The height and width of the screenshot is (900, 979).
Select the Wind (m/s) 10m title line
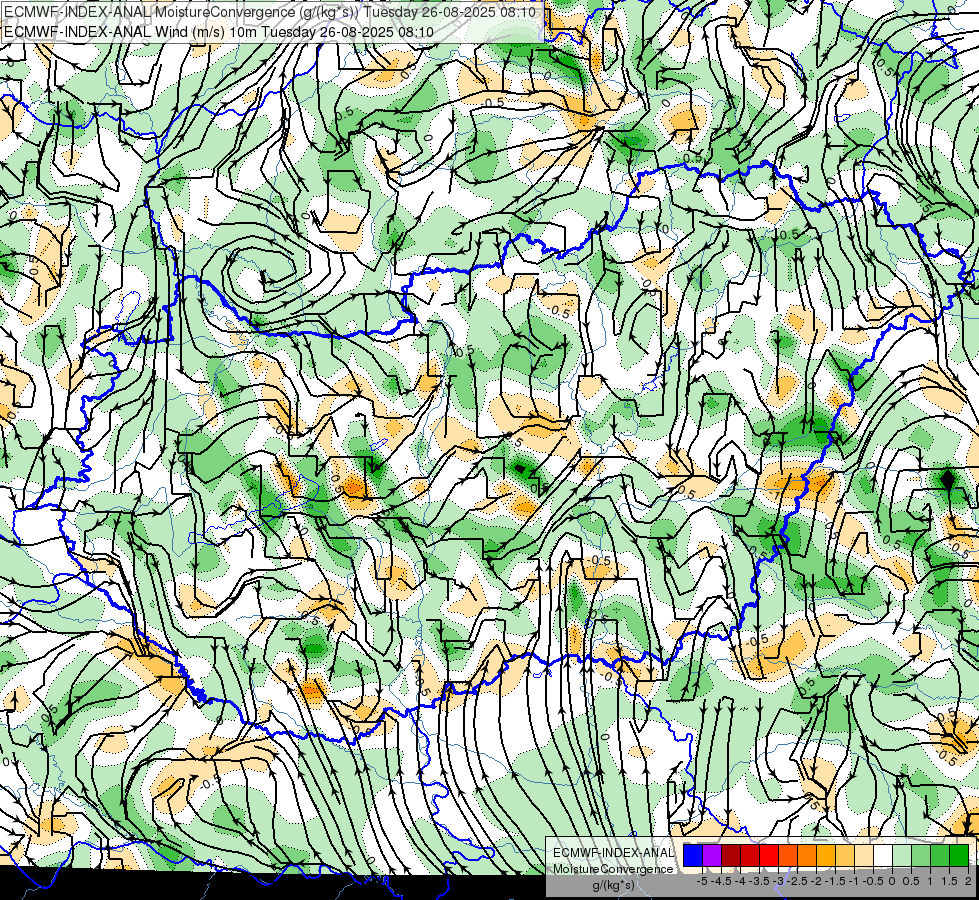tap(219, 31)
